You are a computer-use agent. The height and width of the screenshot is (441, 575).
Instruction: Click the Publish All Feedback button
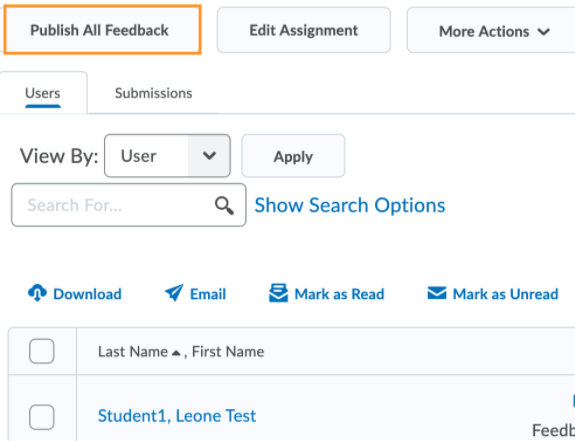pyautogui.click(x=102, y=30)
